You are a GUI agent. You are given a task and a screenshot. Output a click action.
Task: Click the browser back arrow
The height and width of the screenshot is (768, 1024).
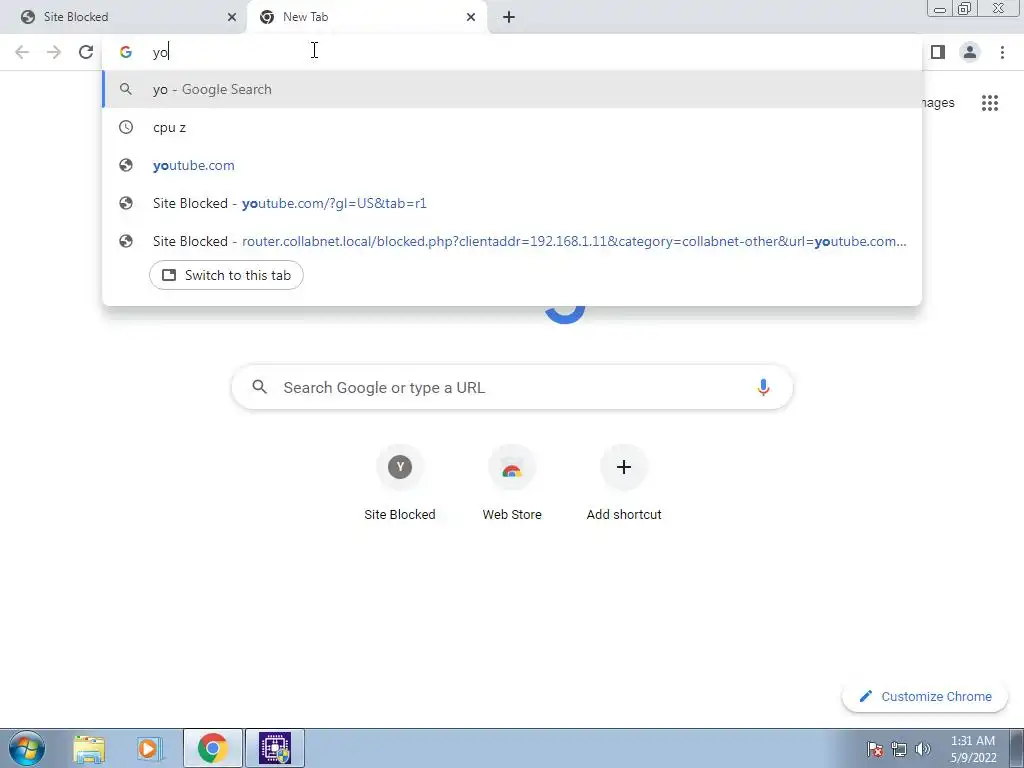(22, 52)
